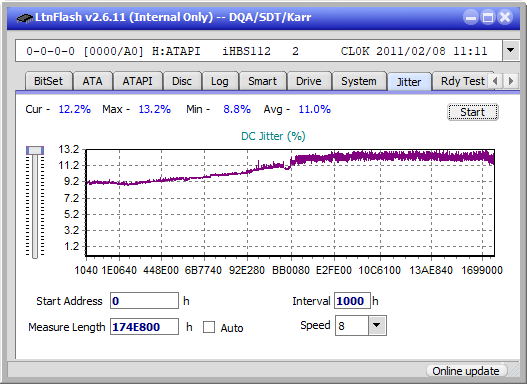Click into the Measure Length field
The height and width of the screenshot is (384, 527).
tap(145, 327)
